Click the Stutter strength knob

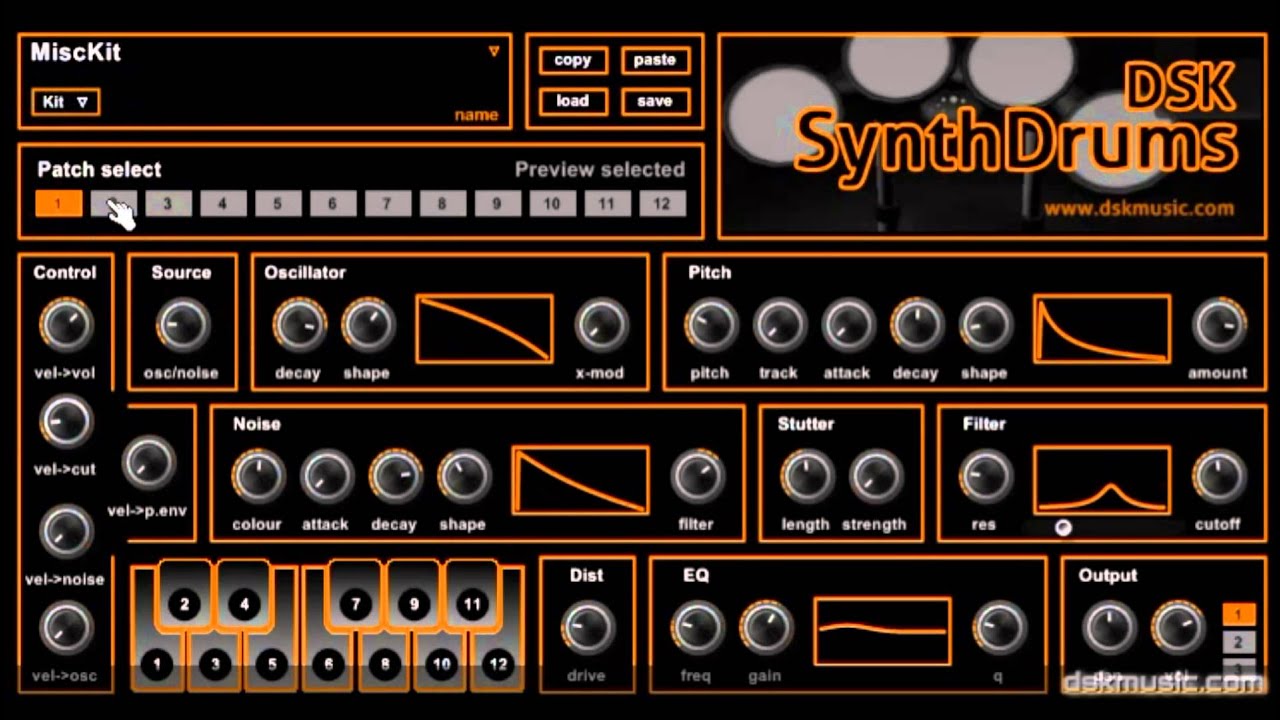click(875, 476)
